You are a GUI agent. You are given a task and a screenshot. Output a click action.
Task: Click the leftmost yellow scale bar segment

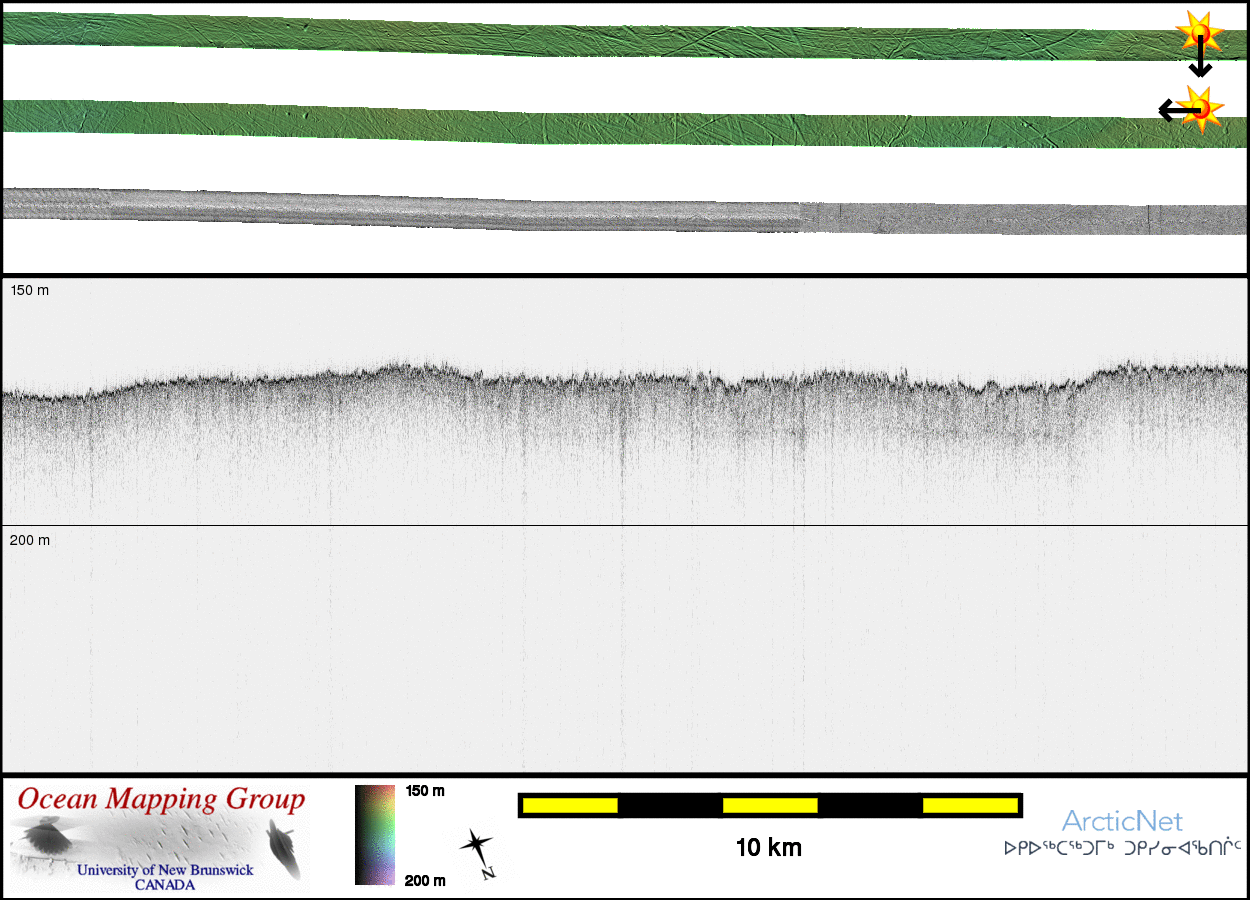pos(570,805)
